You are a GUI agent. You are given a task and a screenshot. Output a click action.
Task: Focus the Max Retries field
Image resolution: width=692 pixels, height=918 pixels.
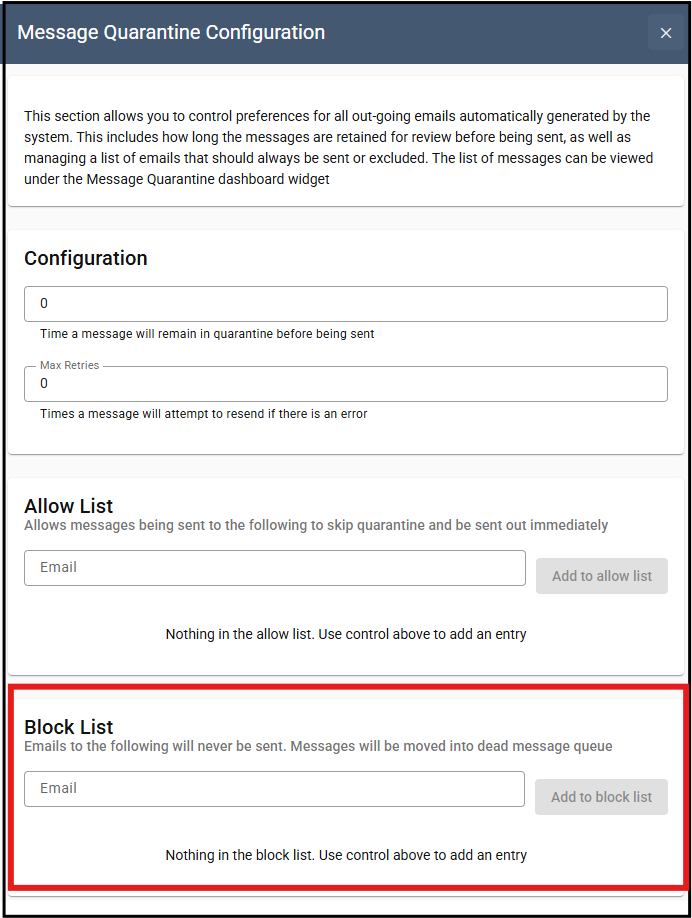click(x=345, y=384)
